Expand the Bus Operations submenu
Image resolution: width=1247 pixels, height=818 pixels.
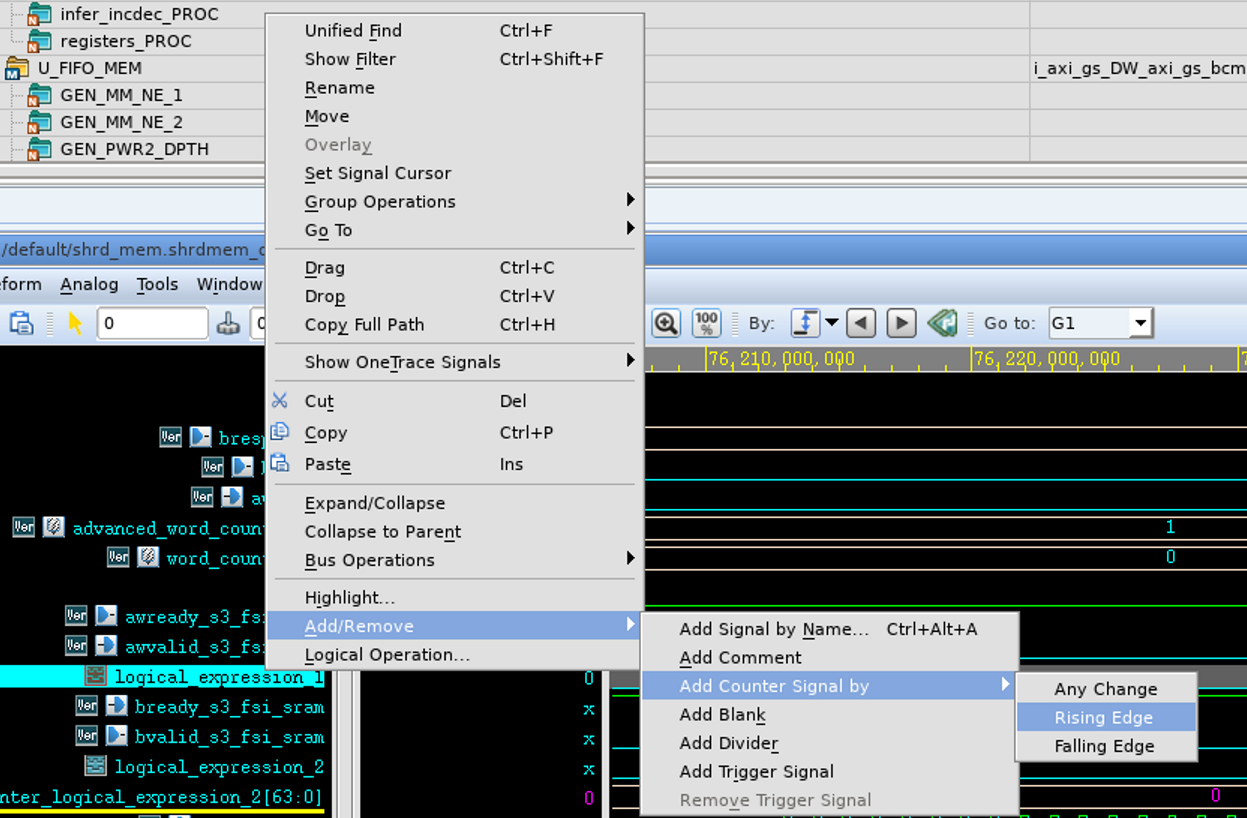(455, 560)
